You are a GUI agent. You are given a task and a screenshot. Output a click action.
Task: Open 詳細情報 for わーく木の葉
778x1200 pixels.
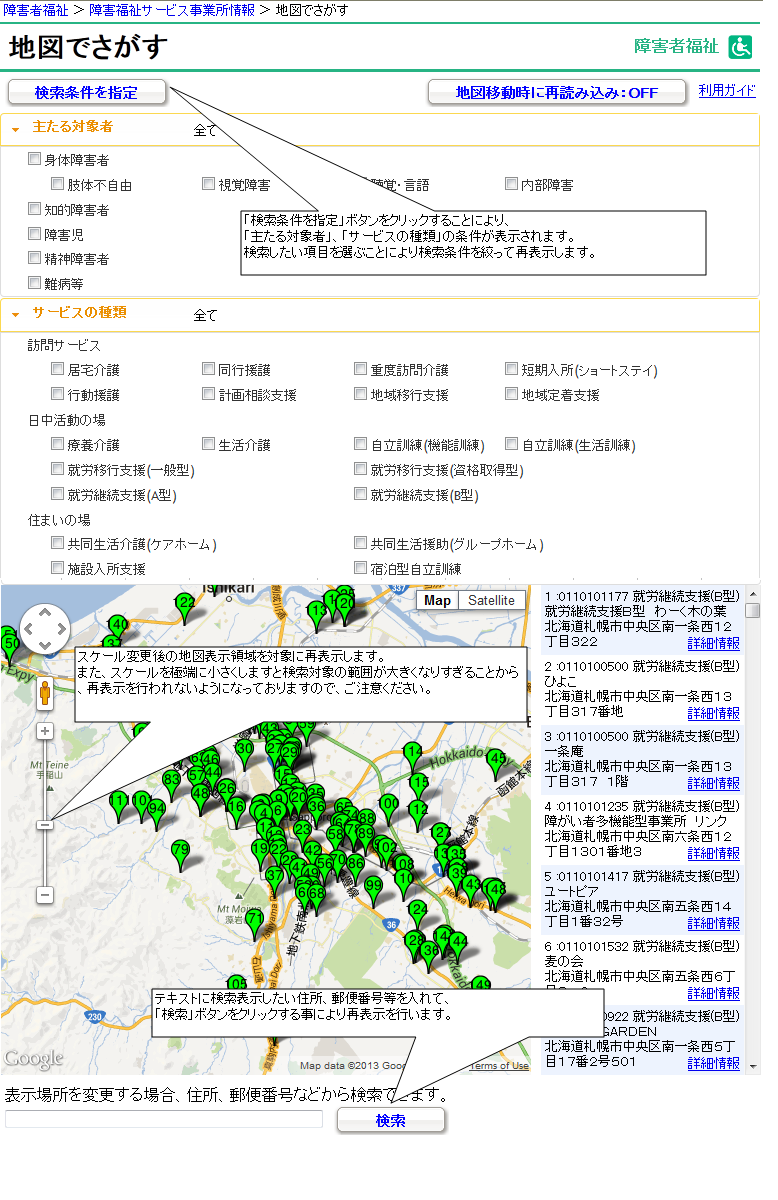point(713,643)
